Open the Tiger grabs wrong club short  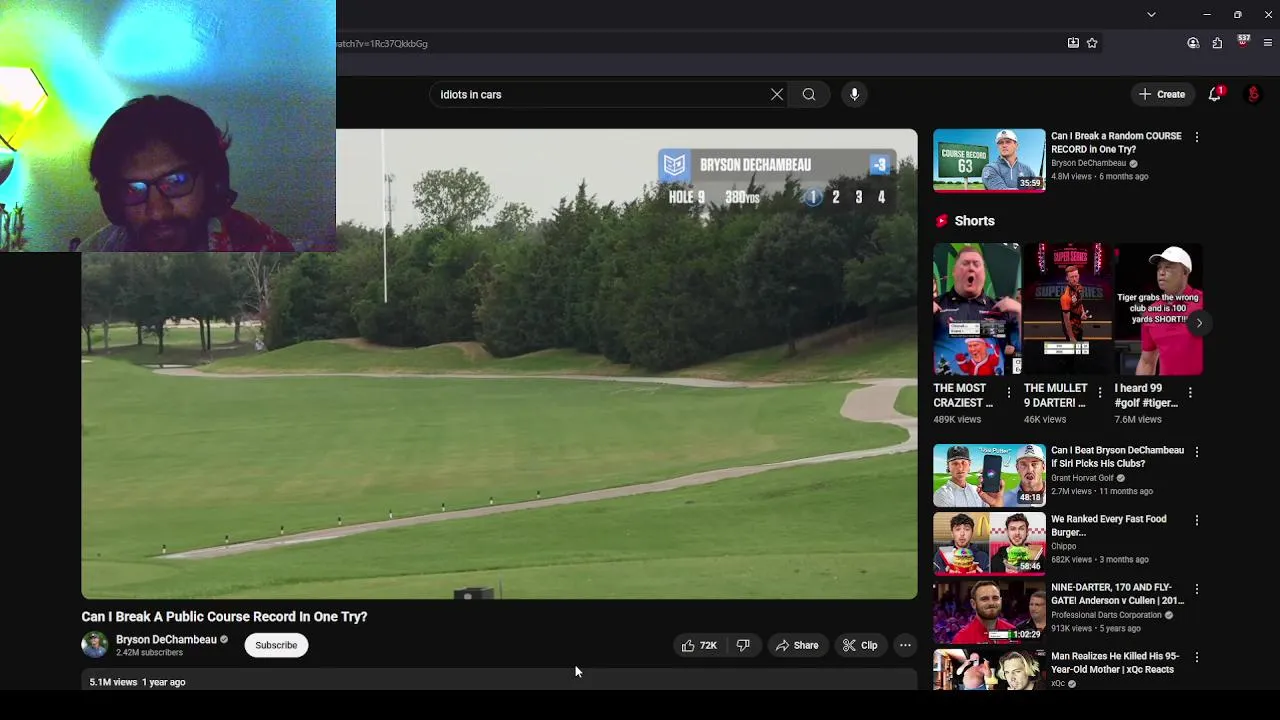(x=1158, y=309)
